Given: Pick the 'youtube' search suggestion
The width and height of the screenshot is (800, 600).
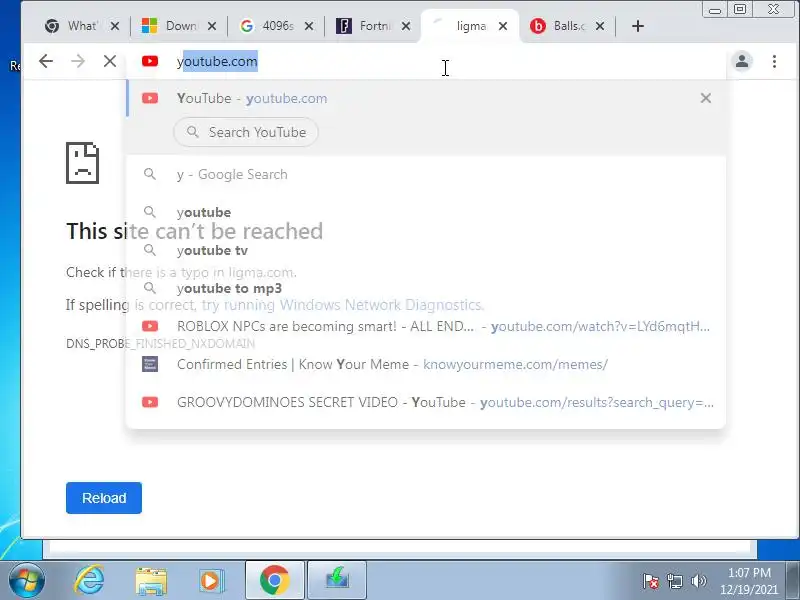Looking at the screenshot, I should [426, 212].
